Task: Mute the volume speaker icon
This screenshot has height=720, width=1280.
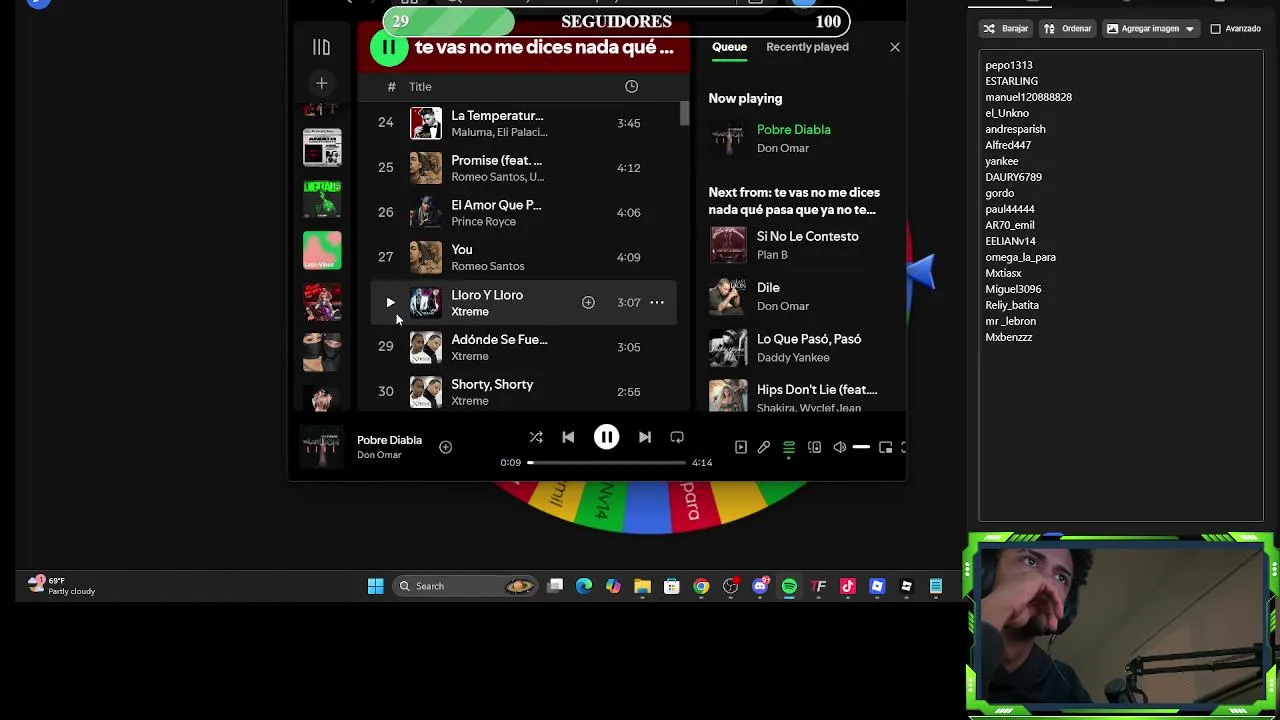Action: click(840, 447)
